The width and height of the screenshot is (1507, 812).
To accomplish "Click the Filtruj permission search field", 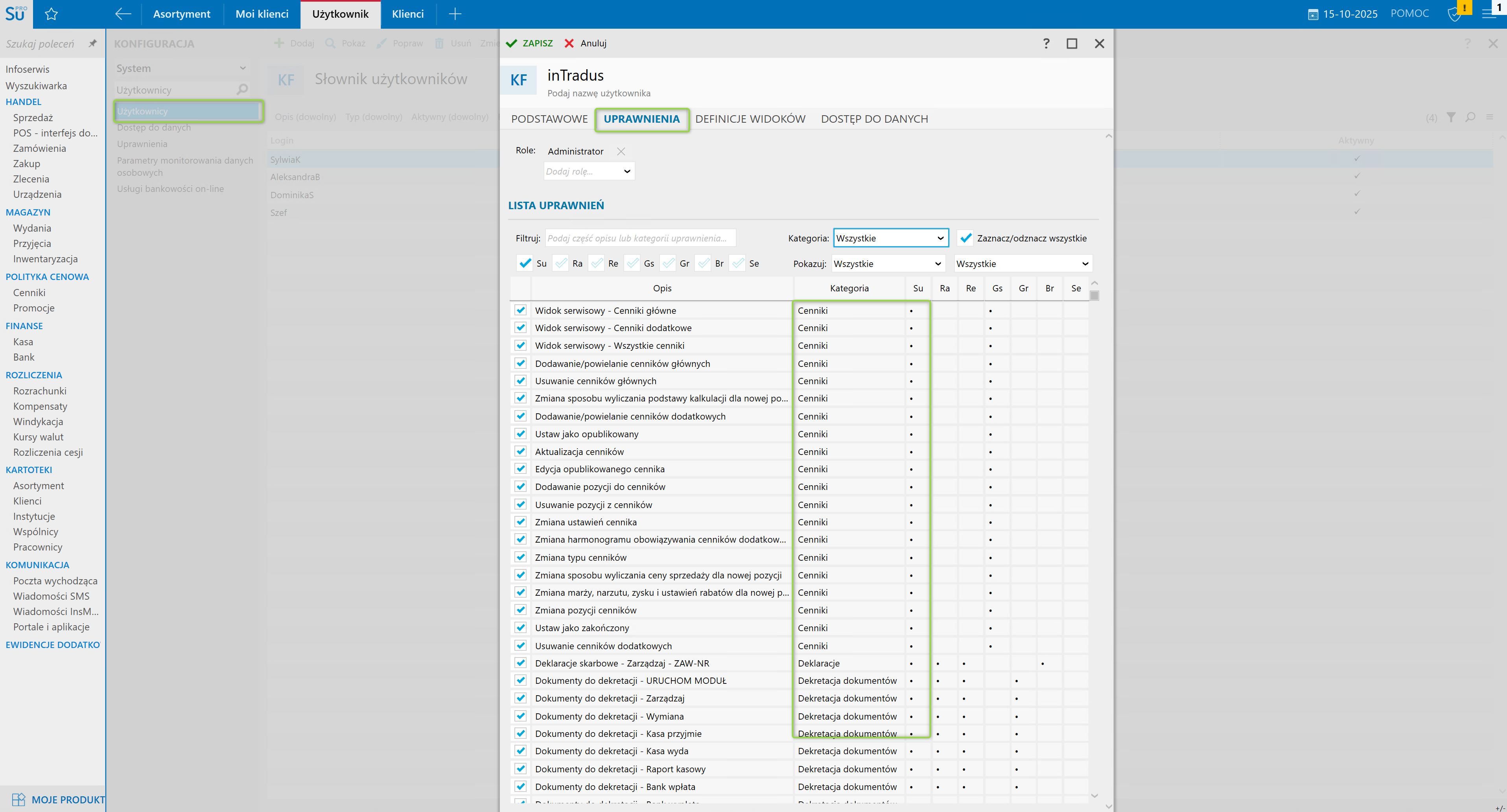I will tap(640, 238).
